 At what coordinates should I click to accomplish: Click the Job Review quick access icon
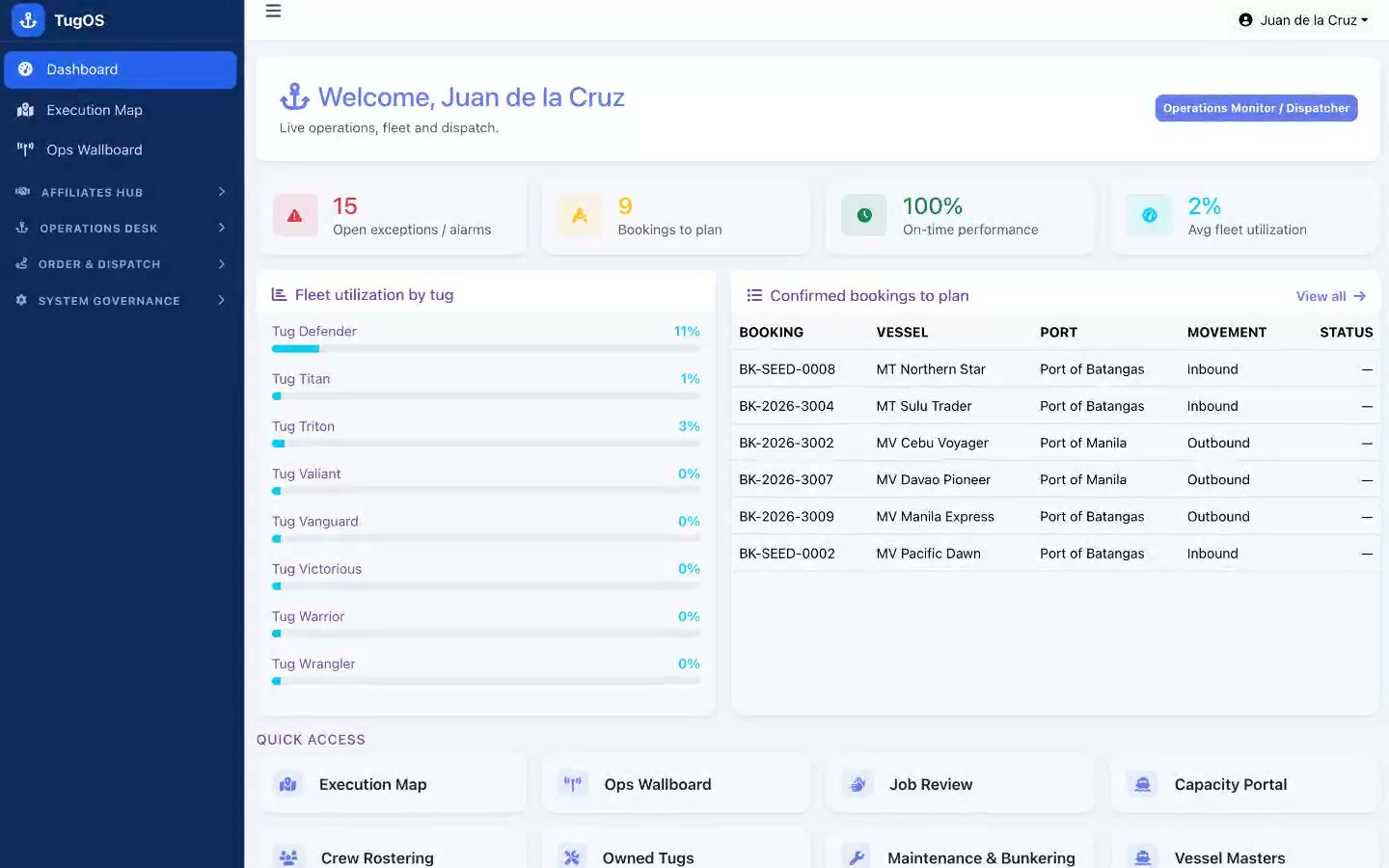(858, 785)
